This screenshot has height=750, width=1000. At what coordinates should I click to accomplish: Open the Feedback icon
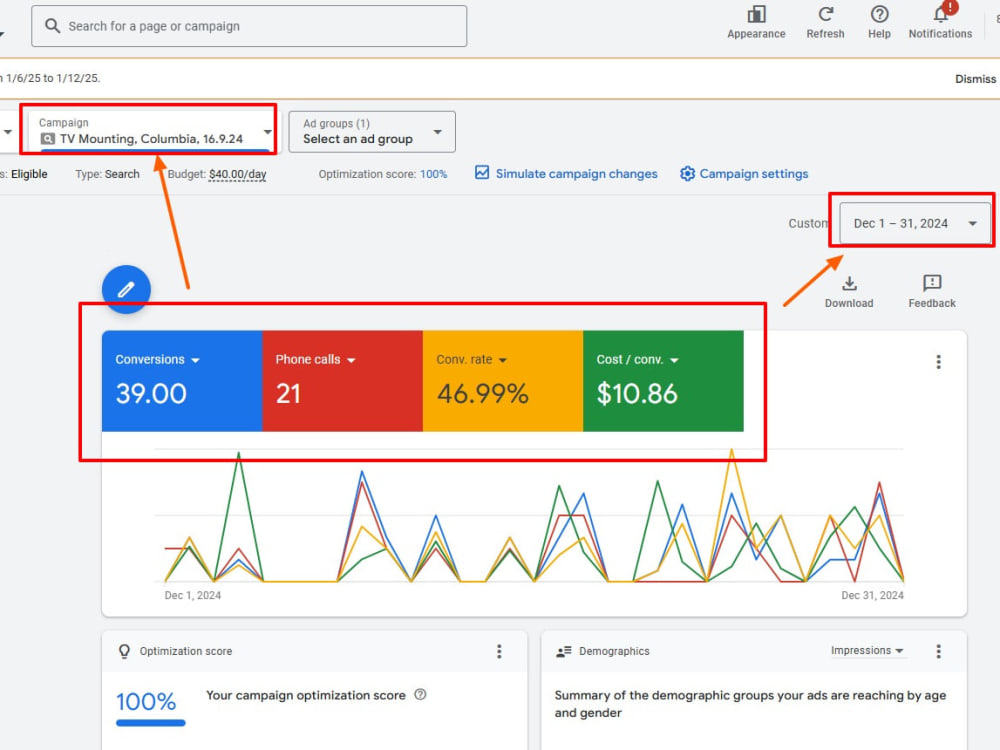tap(932, 291)
